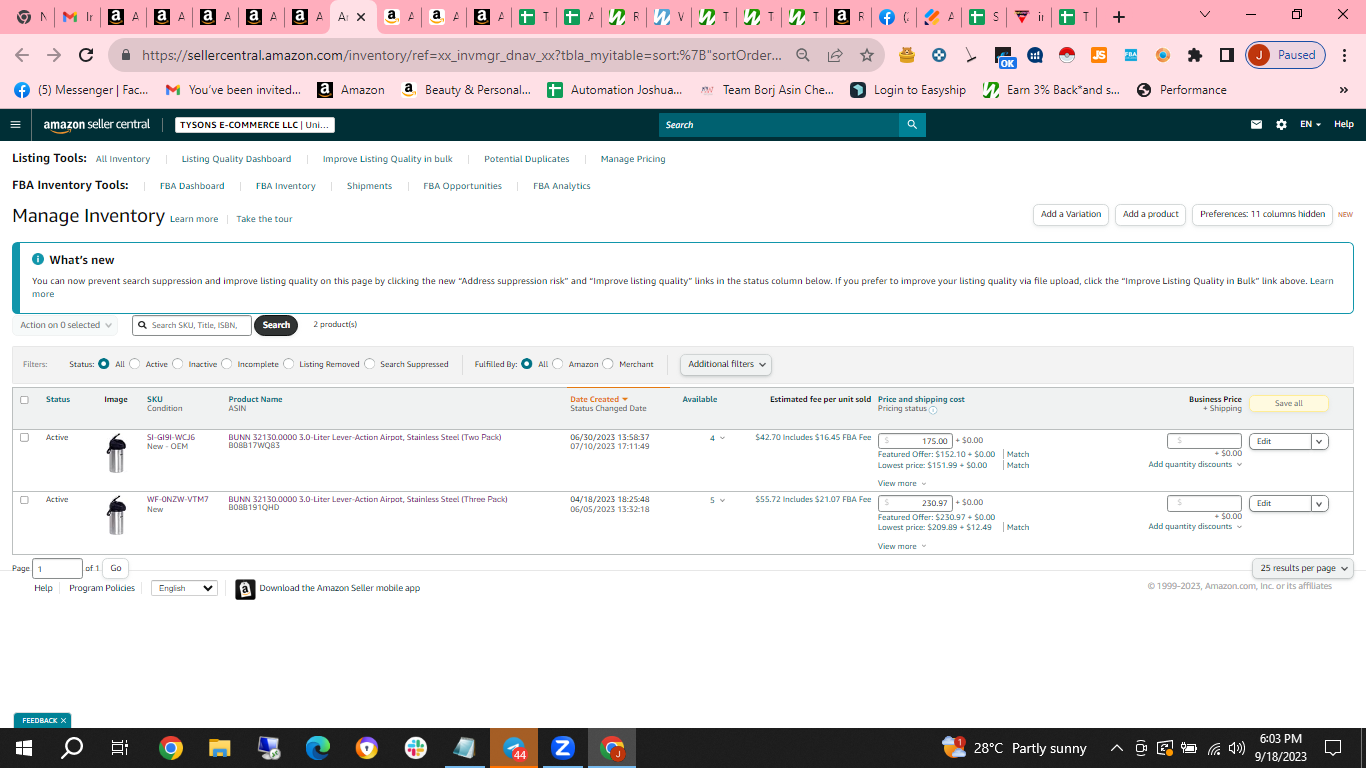The height and width of the screenshot is (768, 1366).
Task: Click the magnifier button in the top search bar
Action: [x=912, y=125]
